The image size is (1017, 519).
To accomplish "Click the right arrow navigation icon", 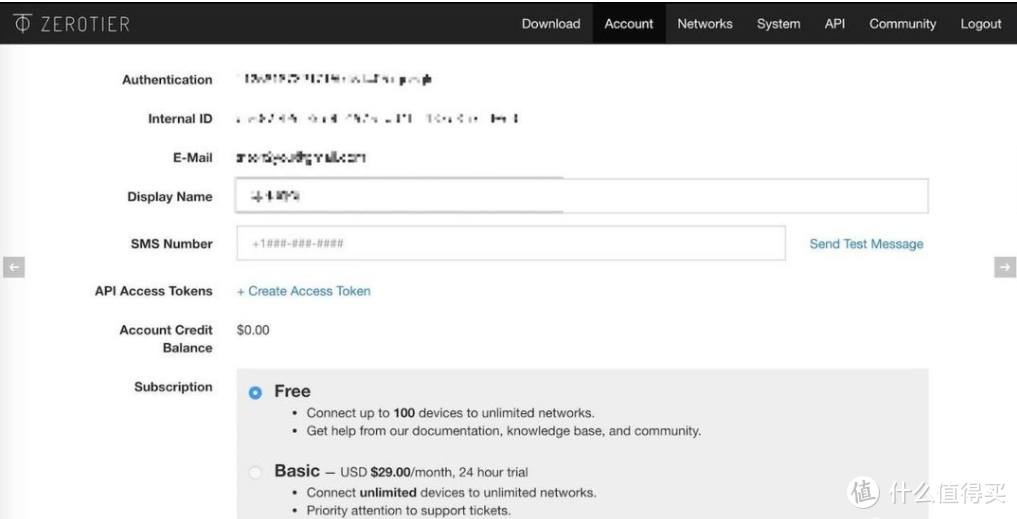I will coord(1004,266).
